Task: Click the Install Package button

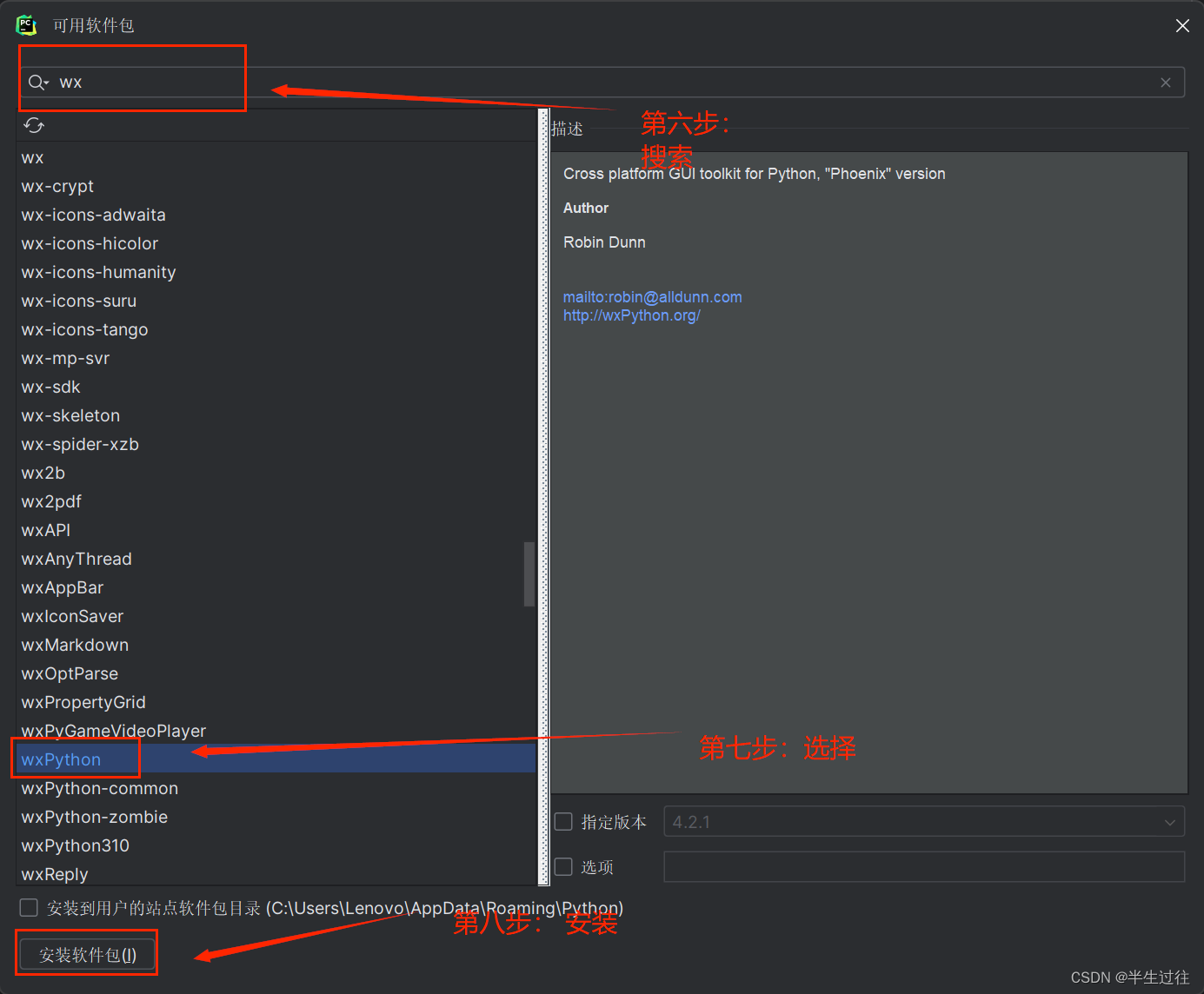Action: click(87, 955)
